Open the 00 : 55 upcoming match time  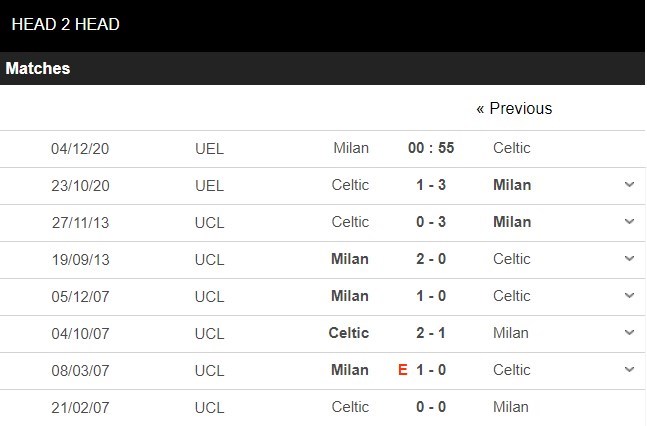pyautogui.click(x=431, y=148)
